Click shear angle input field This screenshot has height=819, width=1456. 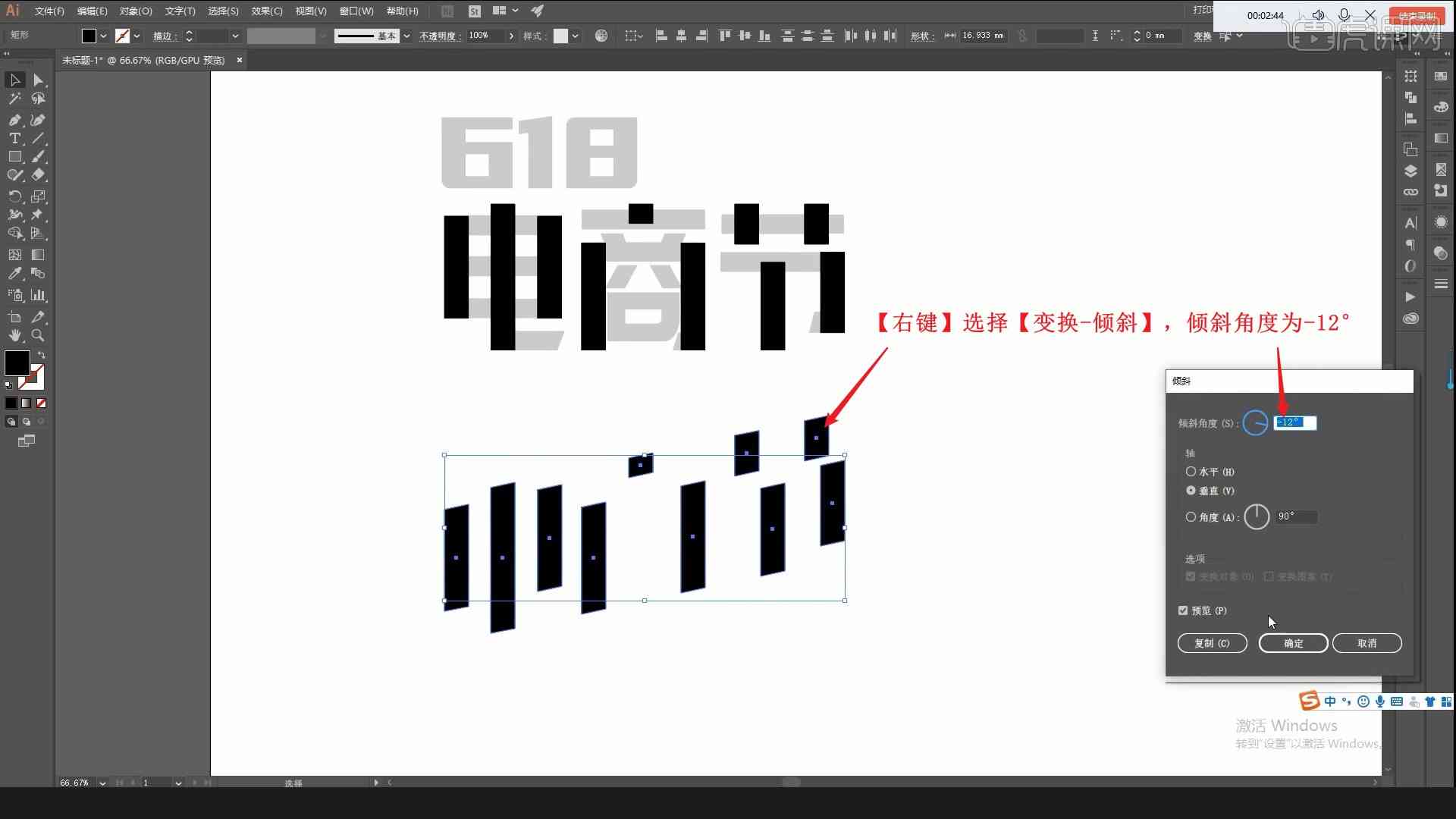coord(1295,422)
